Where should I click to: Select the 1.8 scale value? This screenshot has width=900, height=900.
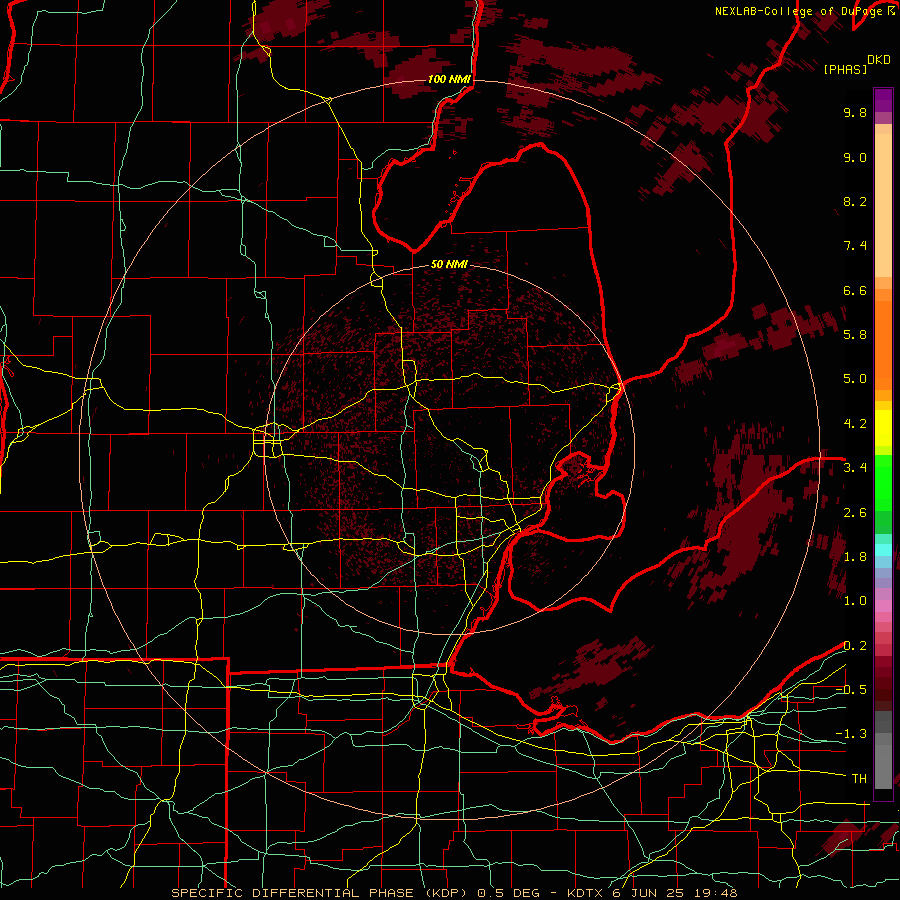855,557
